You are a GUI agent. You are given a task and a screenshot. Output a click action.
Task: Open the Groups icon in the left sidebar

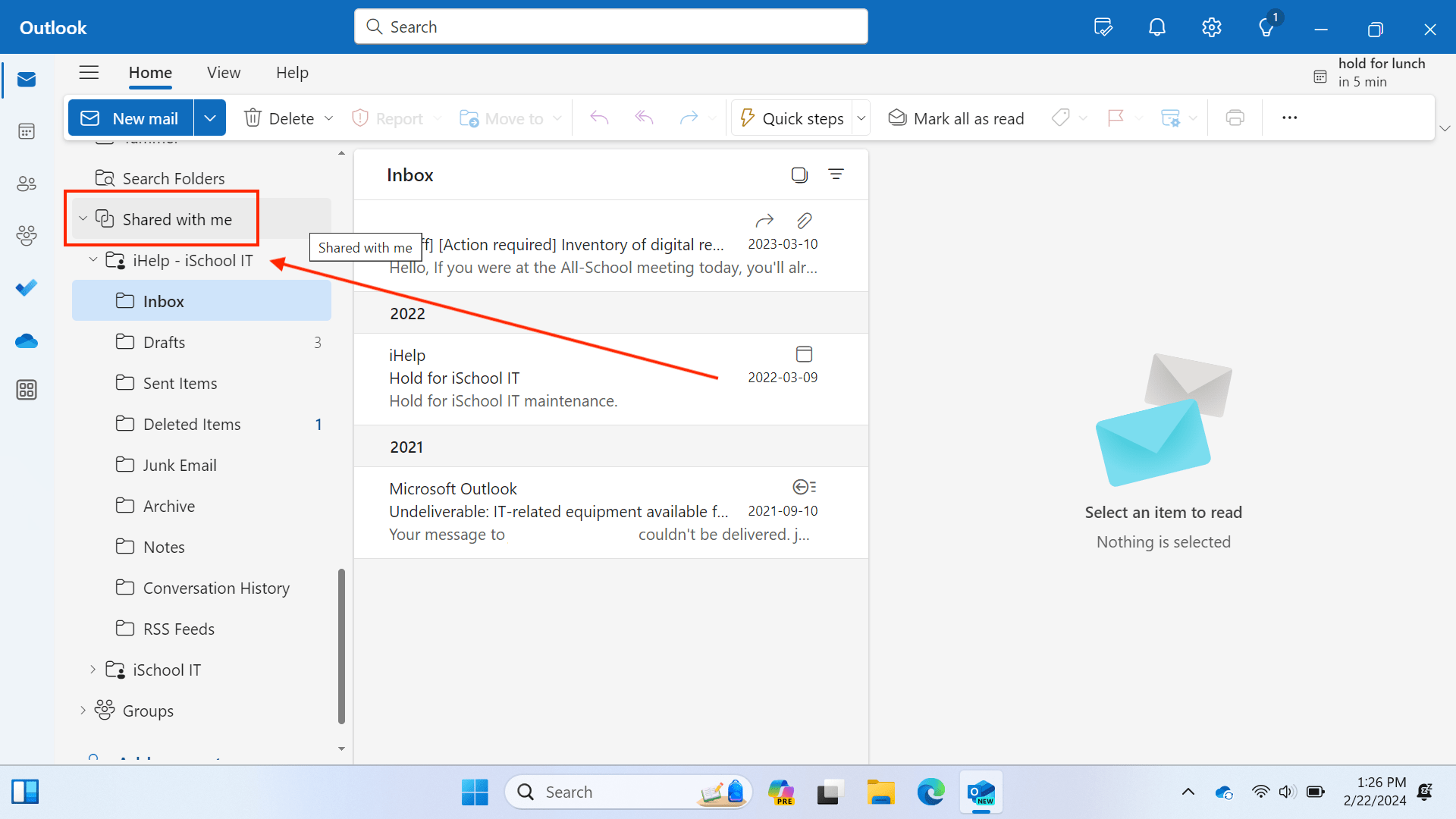click(27, 236)
